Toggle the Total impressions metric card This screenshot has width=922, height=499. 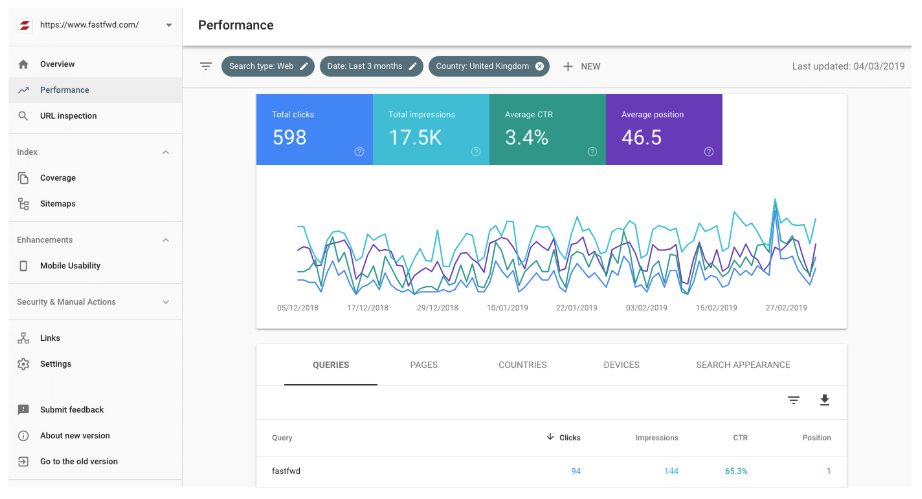click(431, 129)
